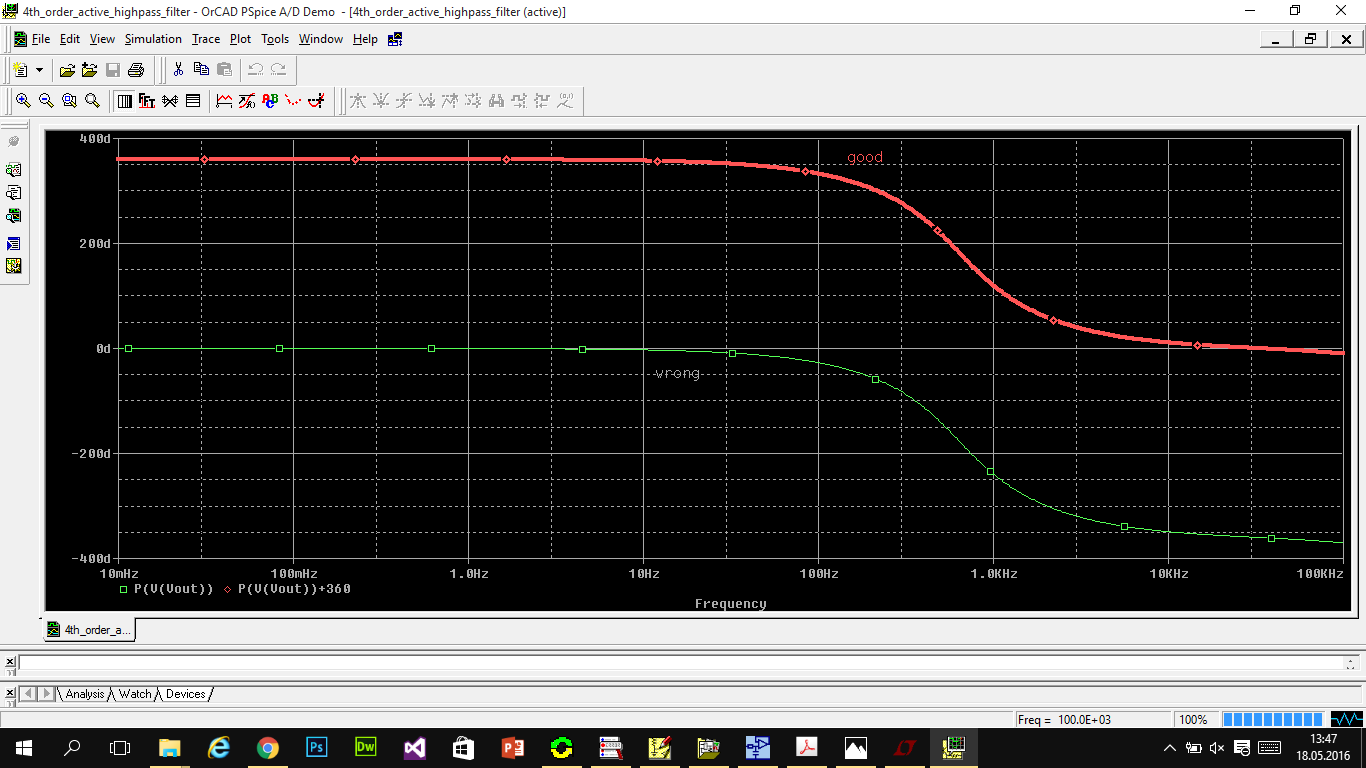Click the output window text field

(680, 663)
